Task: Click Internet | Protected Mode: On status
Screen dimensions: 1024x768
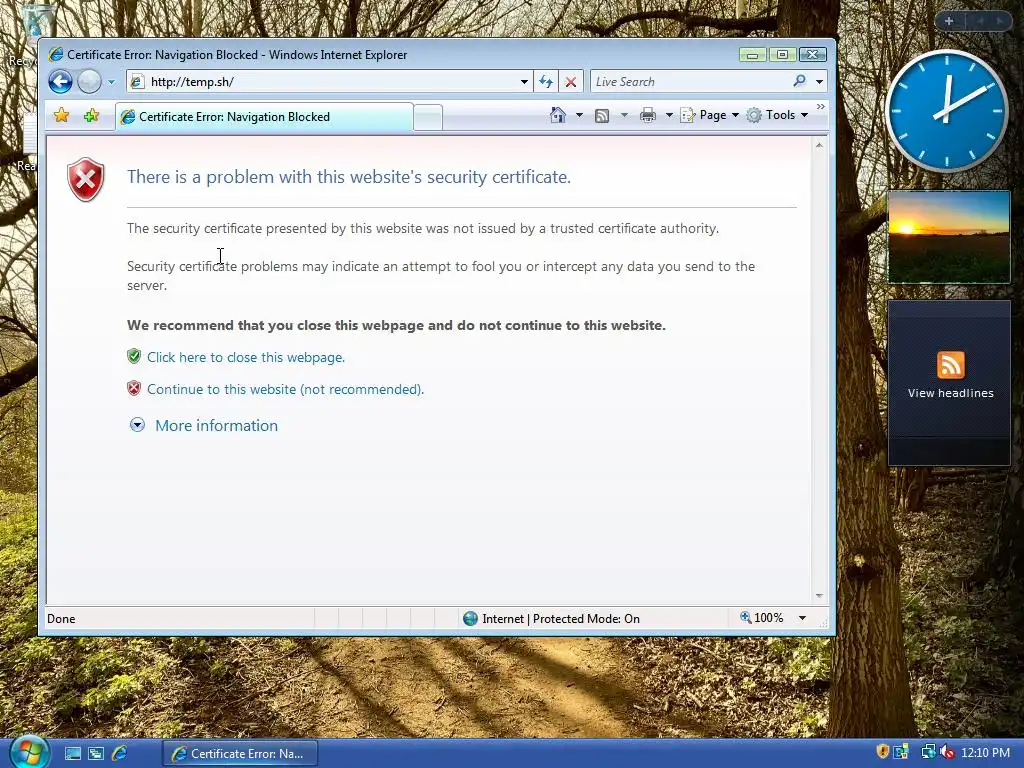Action: (552, 618)
